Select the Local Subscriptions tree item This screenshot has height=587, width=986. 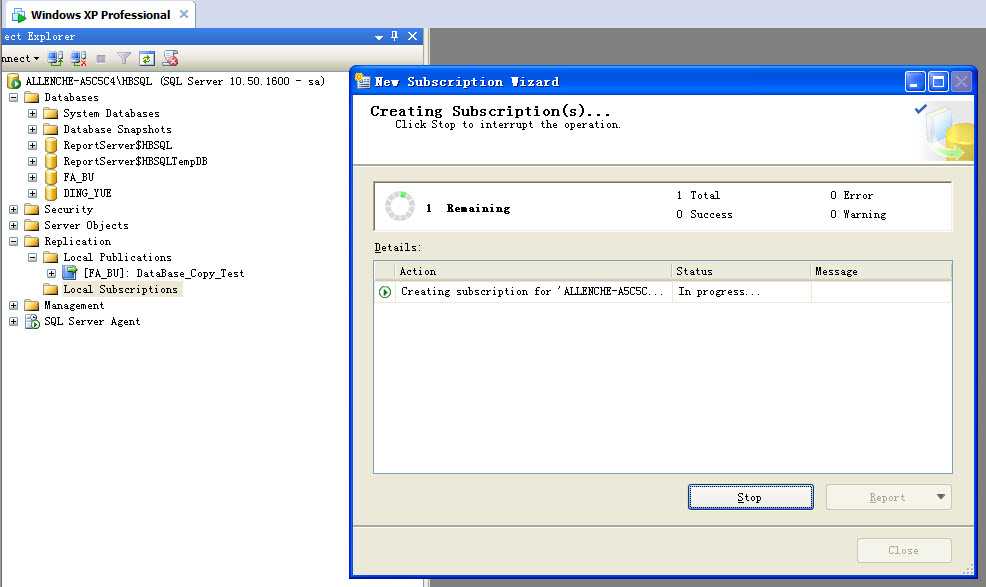(x=121, y=289)
